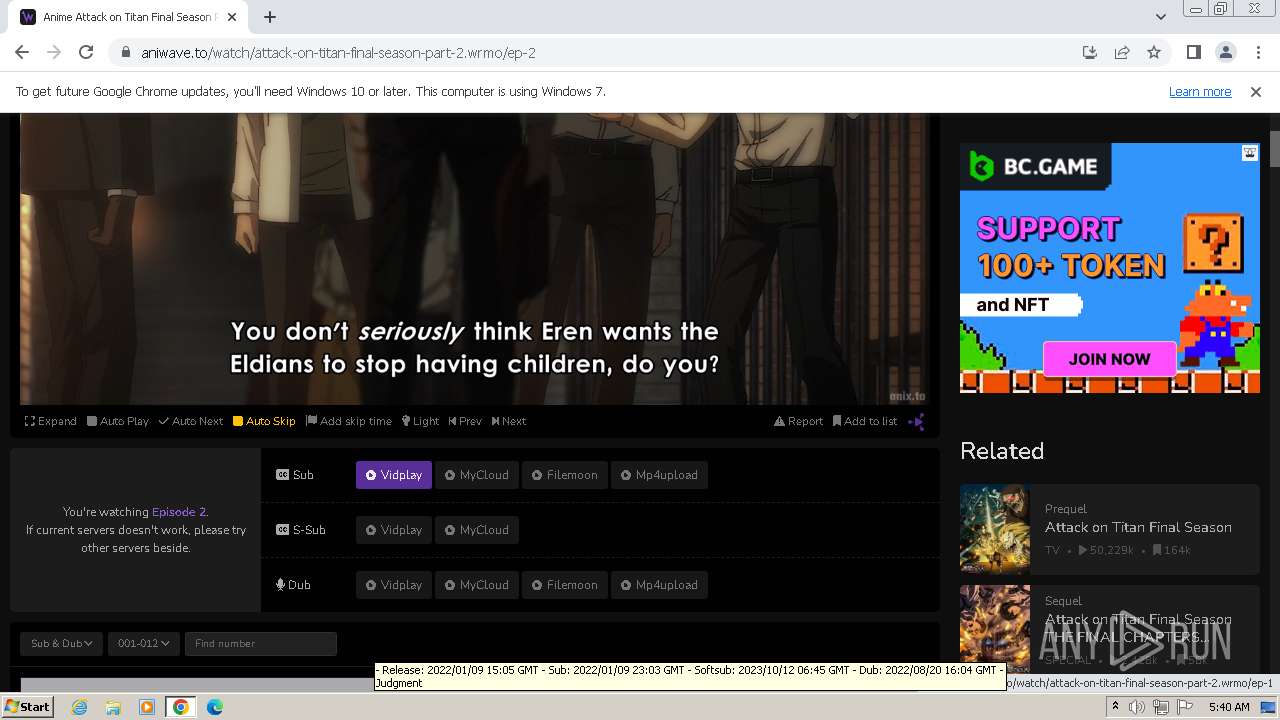1280x720 pixels.
Task: Select Sub Vidplay server
Action: coord(394,475)
